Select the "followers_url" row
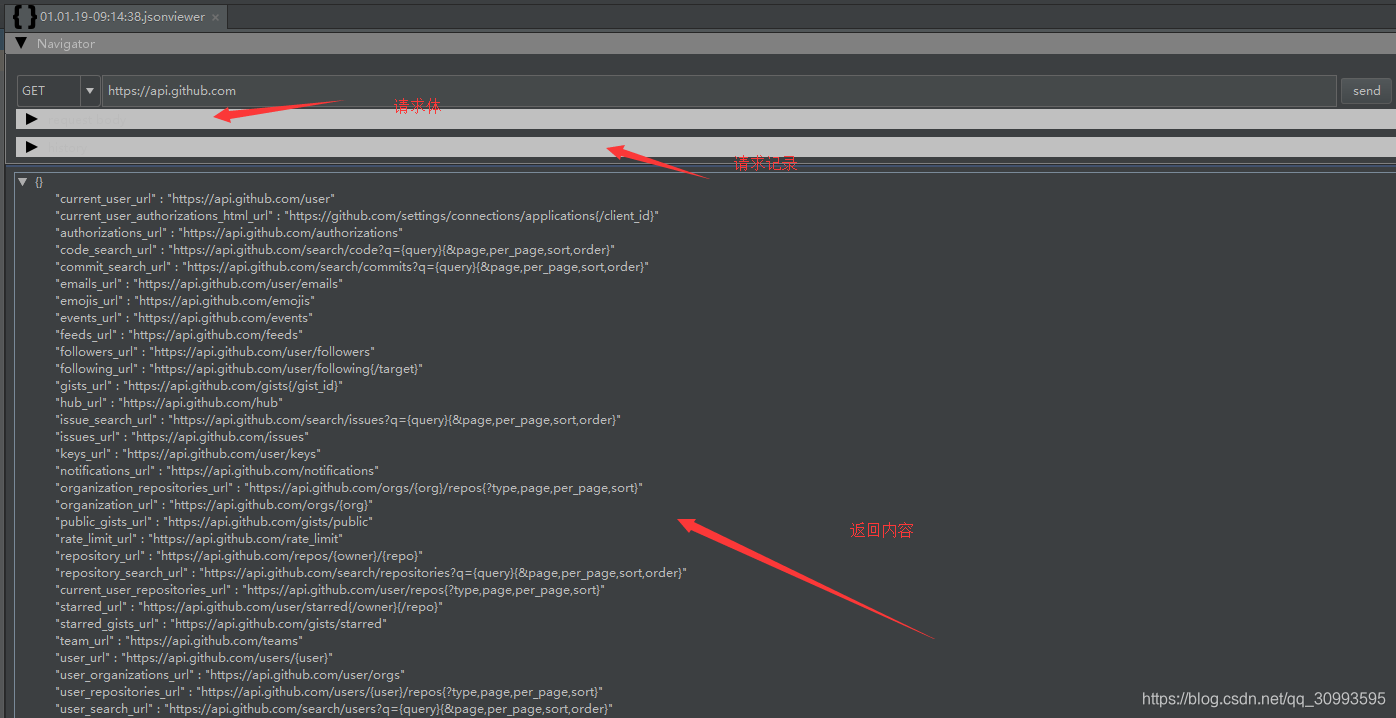 [215, 352]
